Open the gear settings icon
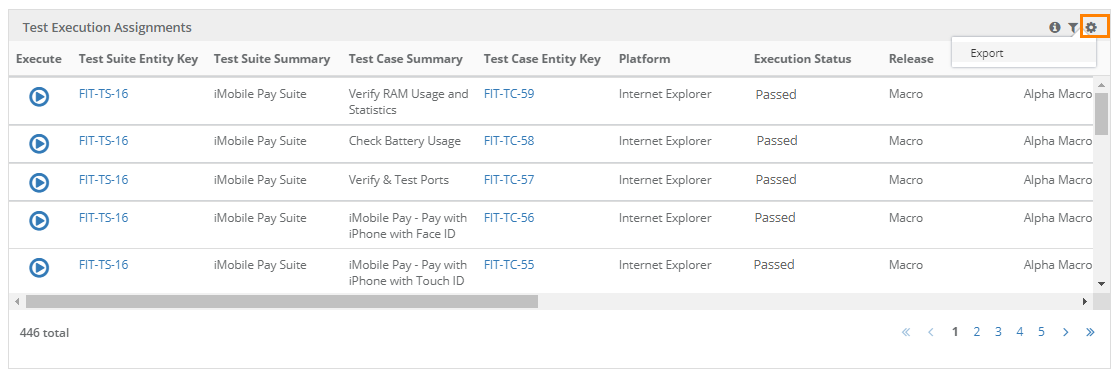 click(x=1091, y=28)
